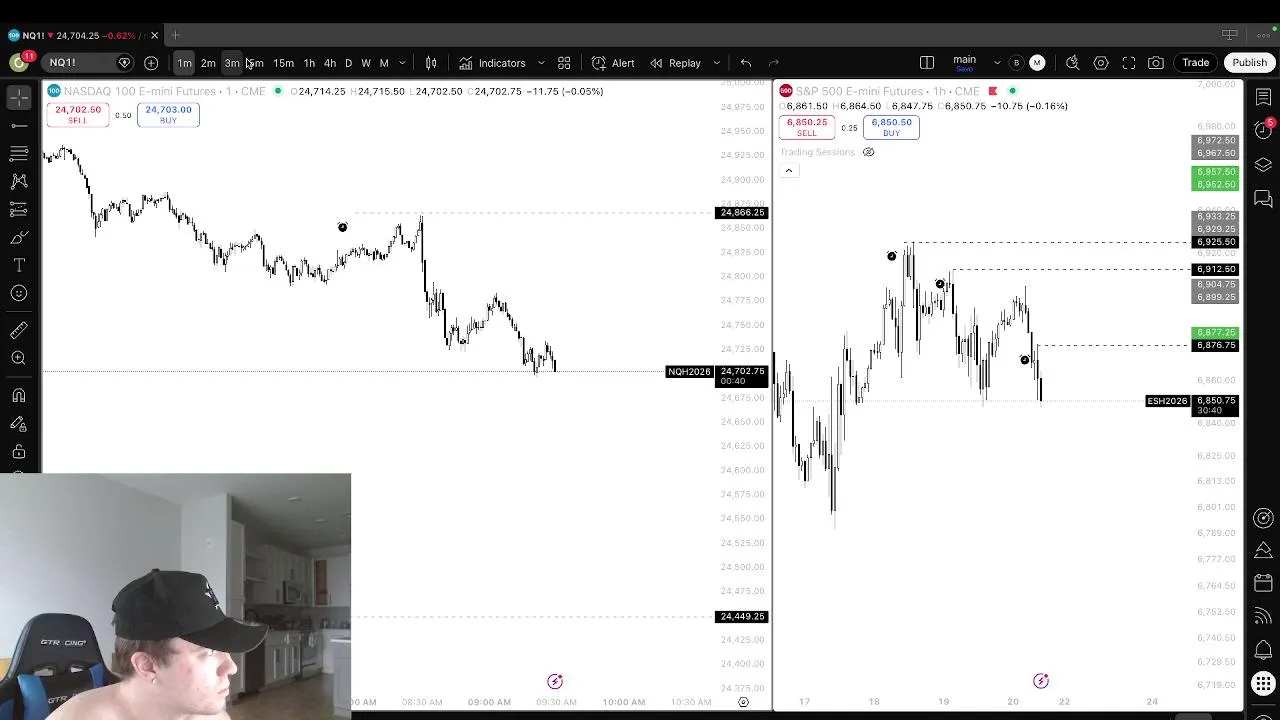Open the apps grid icon in right sidebar
This screenshot has width=1280, height=720.
(1263, 684)
